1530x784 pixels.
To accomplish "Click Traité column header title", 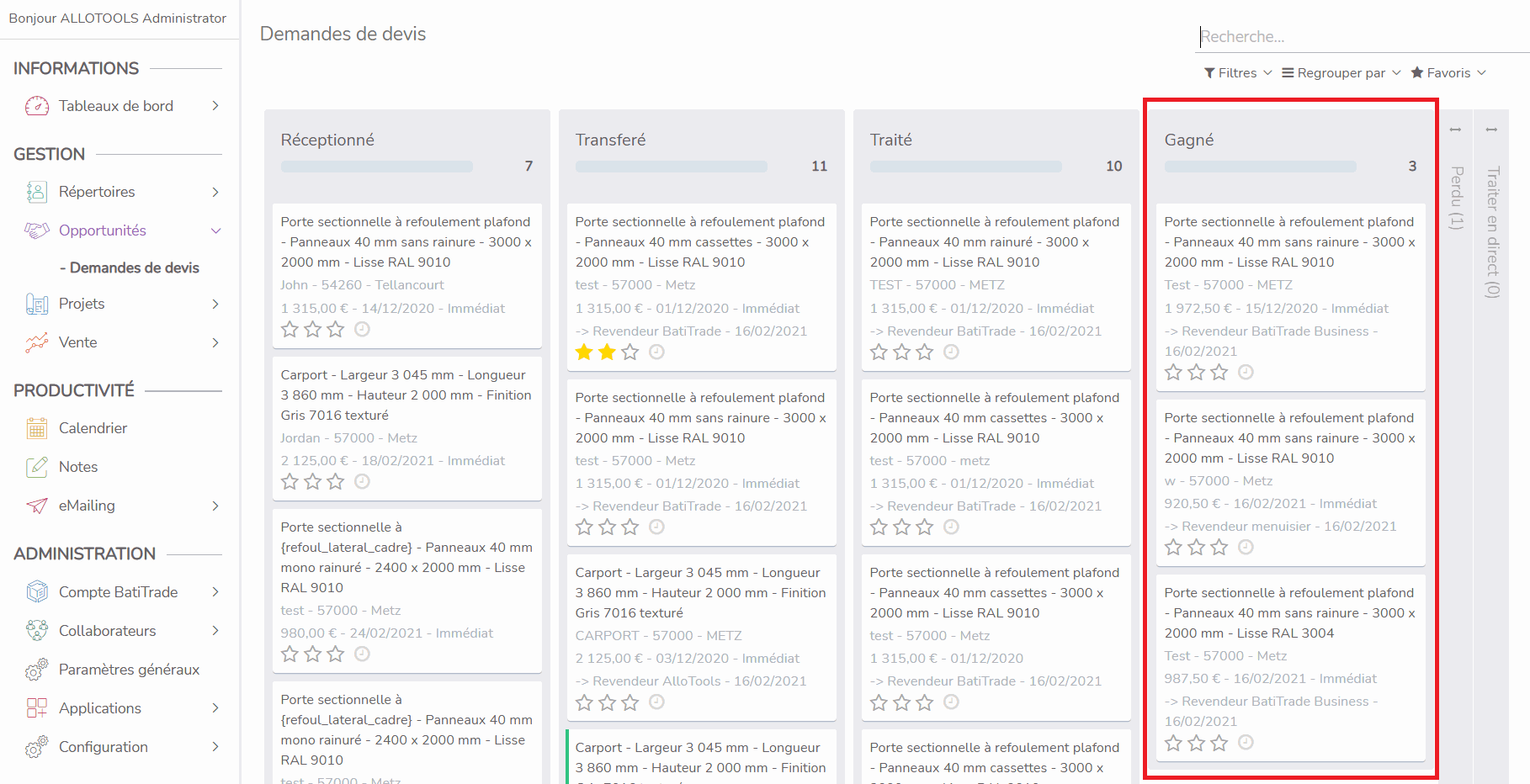I will (891, 140).
